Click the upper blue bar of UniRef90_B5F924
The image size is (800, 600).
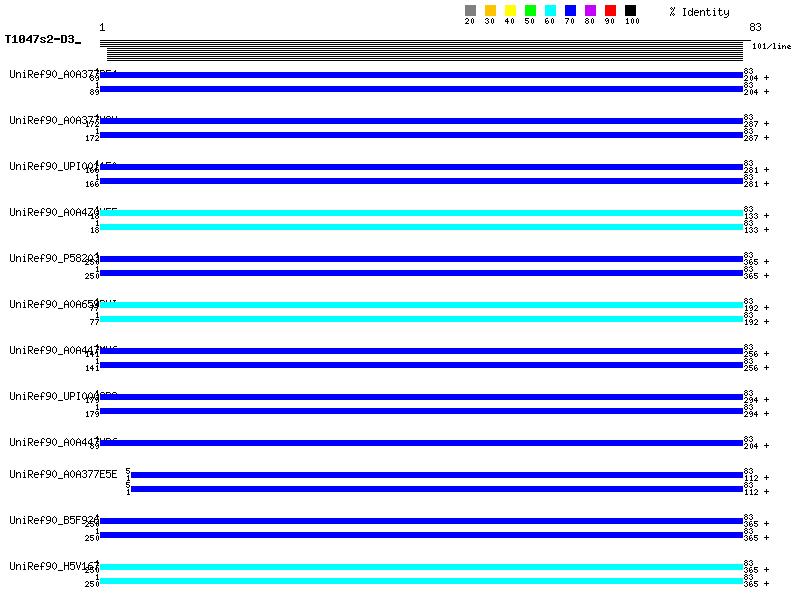[x=421, y=521]
